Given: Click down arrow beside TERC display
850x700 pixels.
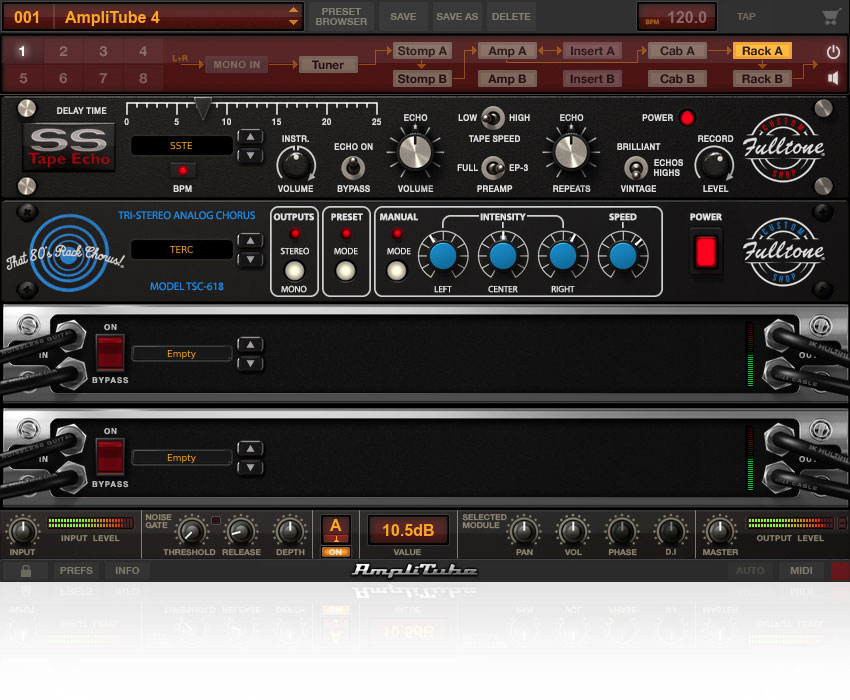Looking at the screenshot, I should (x=250, y=260).
